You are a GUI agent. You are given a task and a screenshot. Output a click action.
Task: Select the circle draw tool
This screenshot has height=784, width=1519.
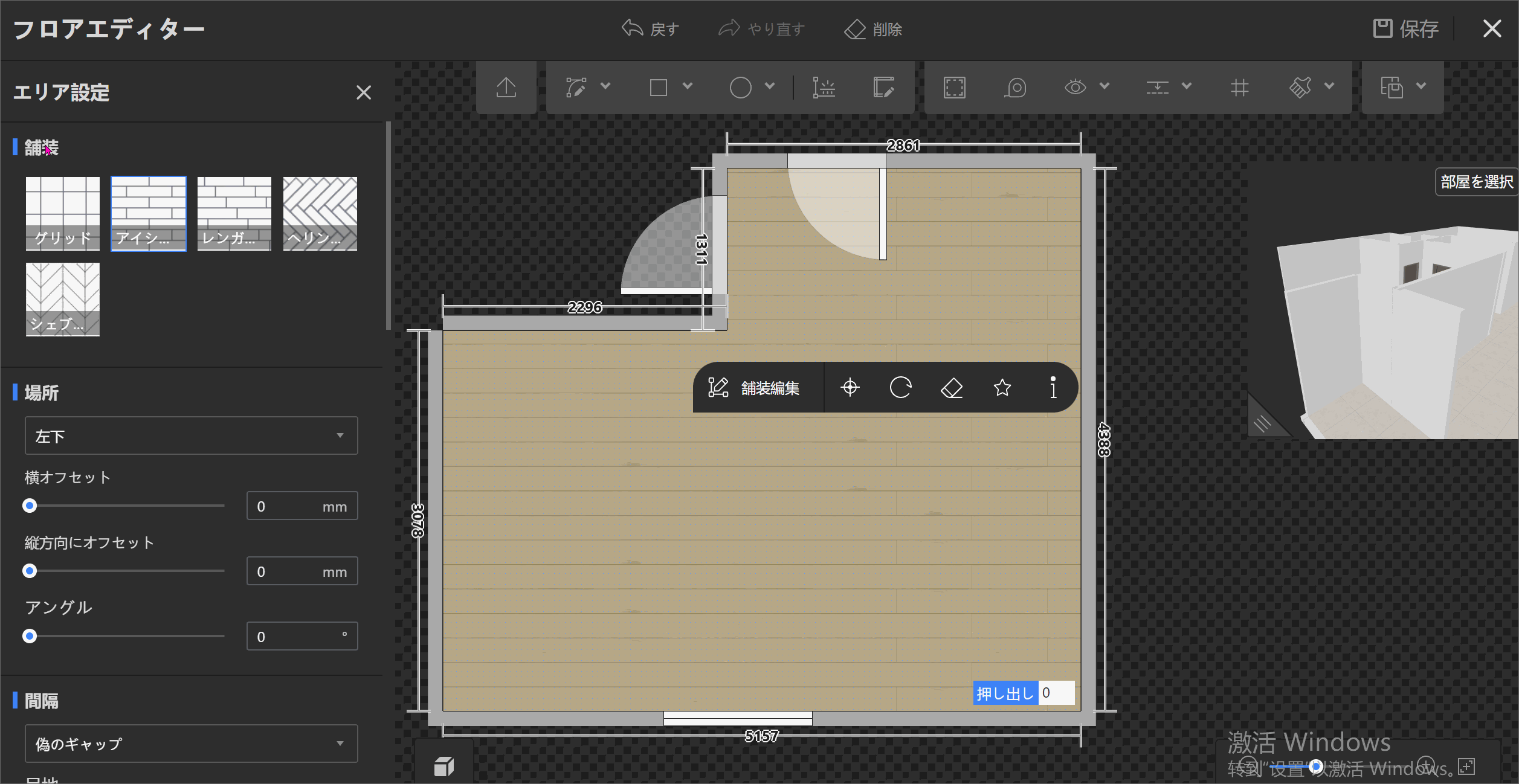point(740,88)
